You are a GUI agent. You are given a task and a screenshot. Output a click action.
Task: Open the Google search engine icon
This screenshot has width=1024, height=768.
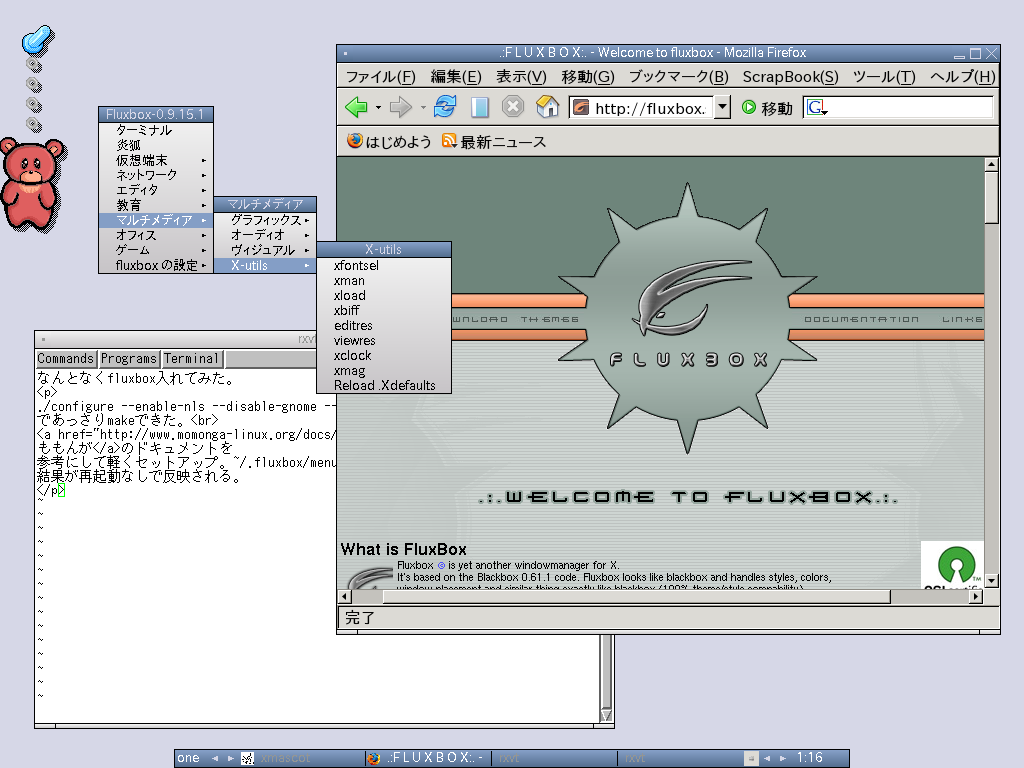tap(816, 107)
